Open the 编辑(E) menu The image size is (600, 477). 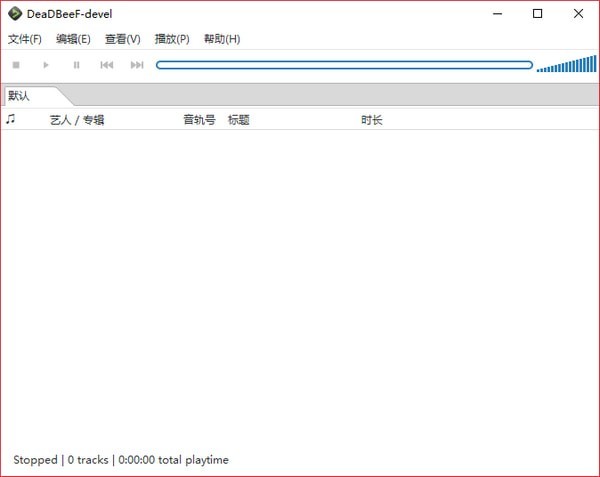pos(73,39)
